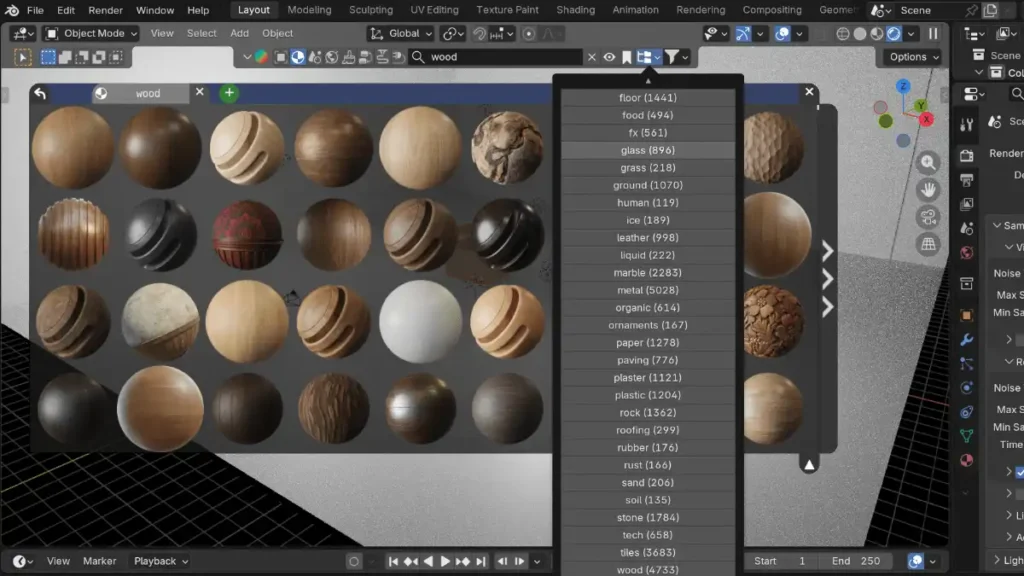Open the asset filter funnel icon
1024x576 pixels.
677,57
